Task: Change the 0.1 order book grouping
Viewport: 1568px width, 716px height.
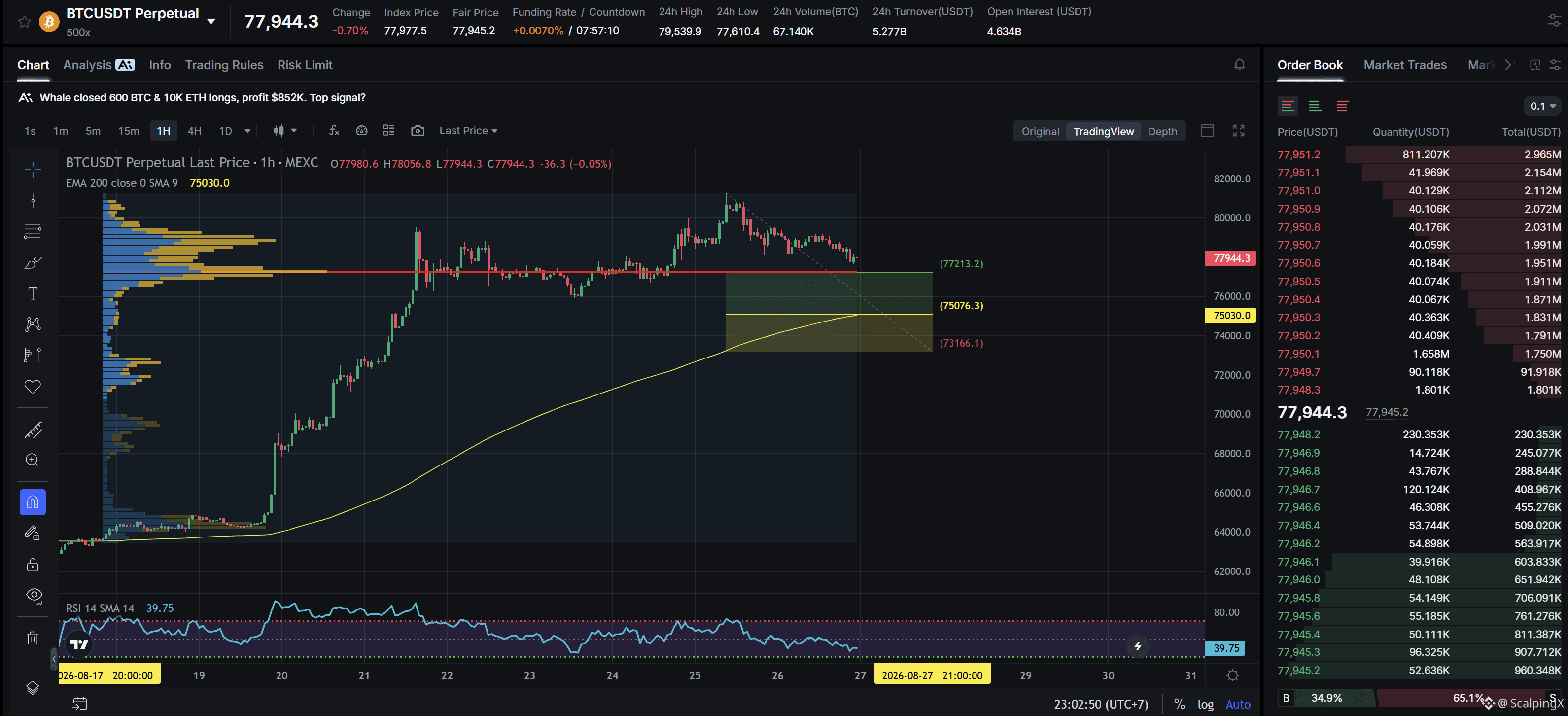Action: pos(1542,106)
